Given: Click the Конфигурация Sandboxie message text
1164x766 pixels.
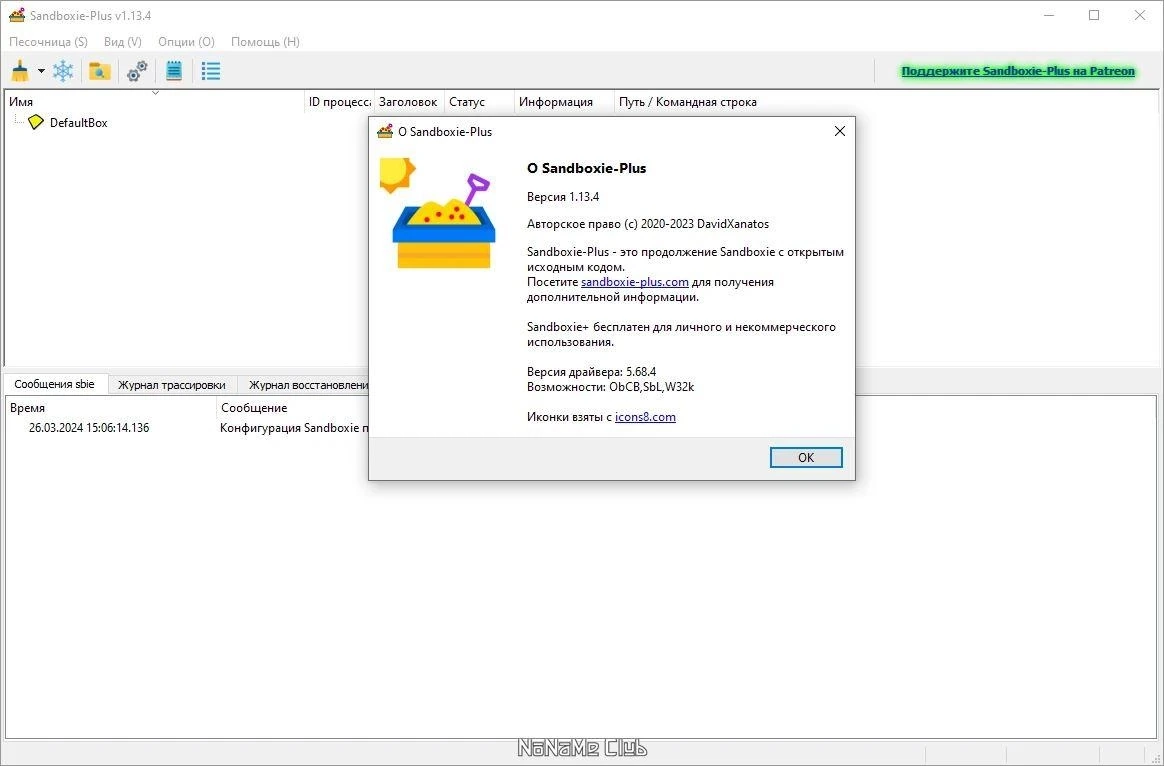Looking at the screenshot, I should pyautogui.click(x=294, y=428).
